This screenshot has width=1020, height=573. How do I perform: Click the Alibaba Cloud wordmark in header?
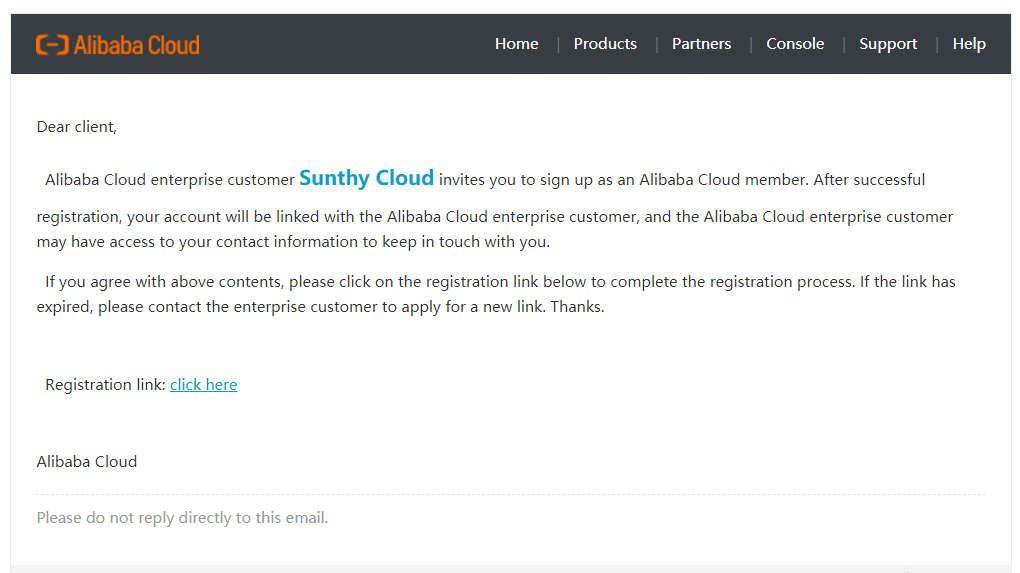pos(137,45)
